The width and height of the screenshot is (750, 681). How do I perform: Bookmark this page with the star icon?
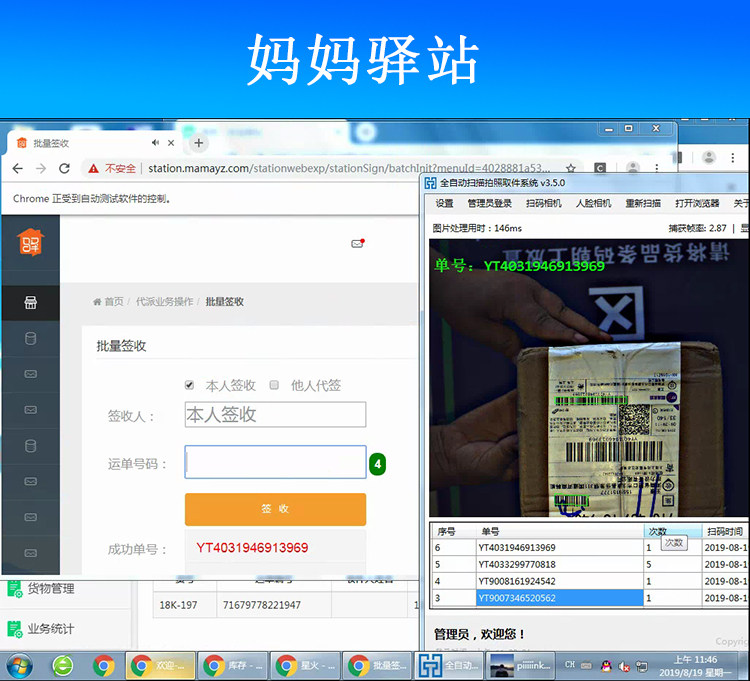tap(571, 168)
